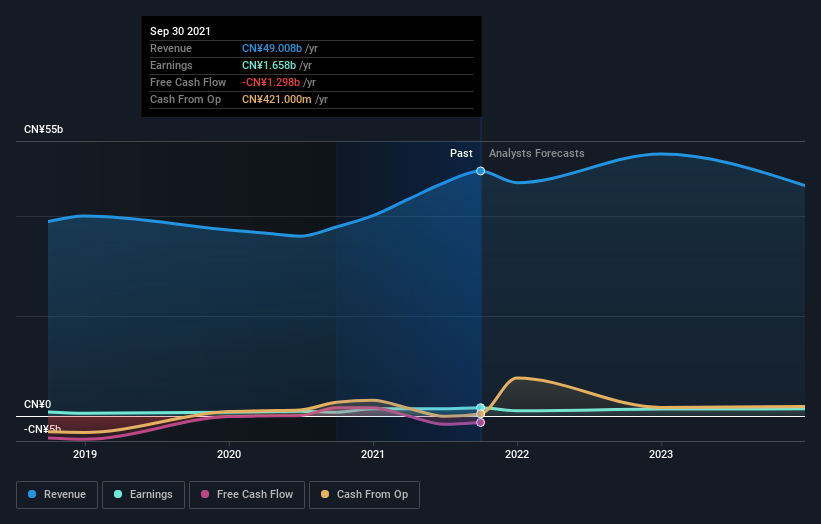Click the Sep 30 2021 tooltip date
The height and width of the screenshot is (524, 821).
click(x=180, y=31)
